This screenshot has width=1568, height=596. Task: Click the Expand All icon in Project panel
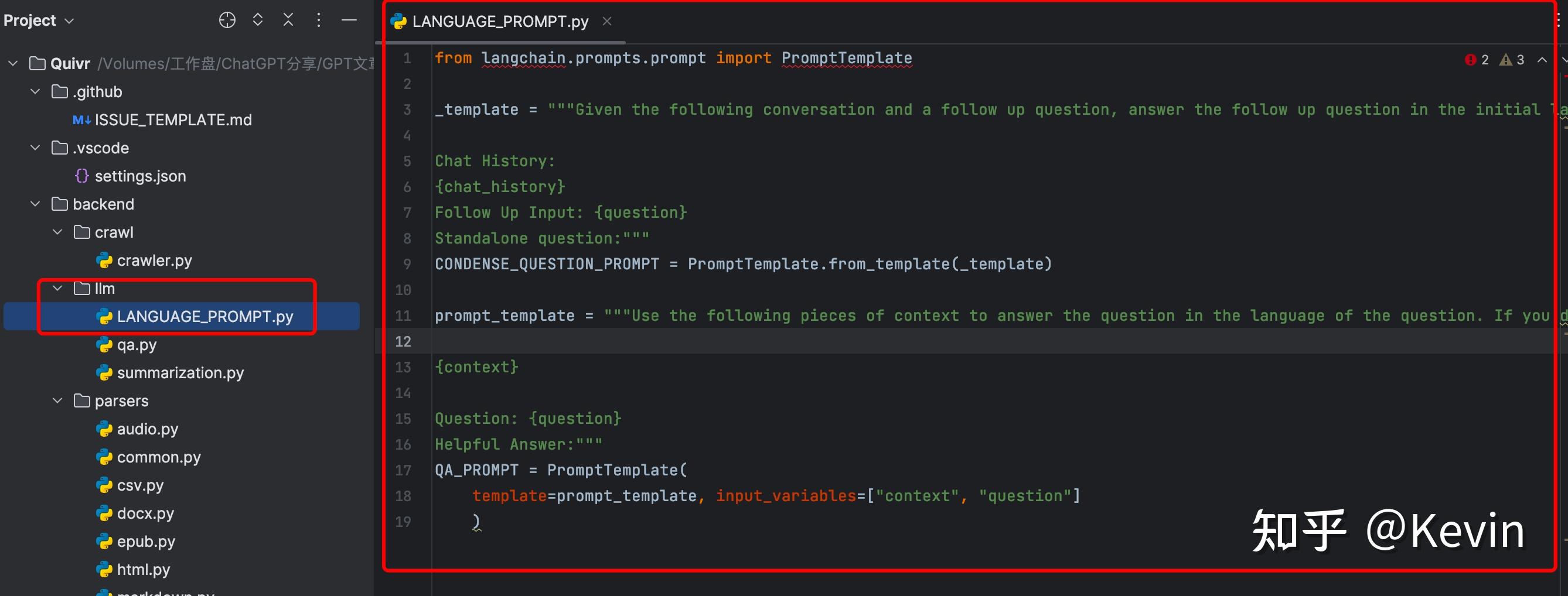click(x=257, y=20)
